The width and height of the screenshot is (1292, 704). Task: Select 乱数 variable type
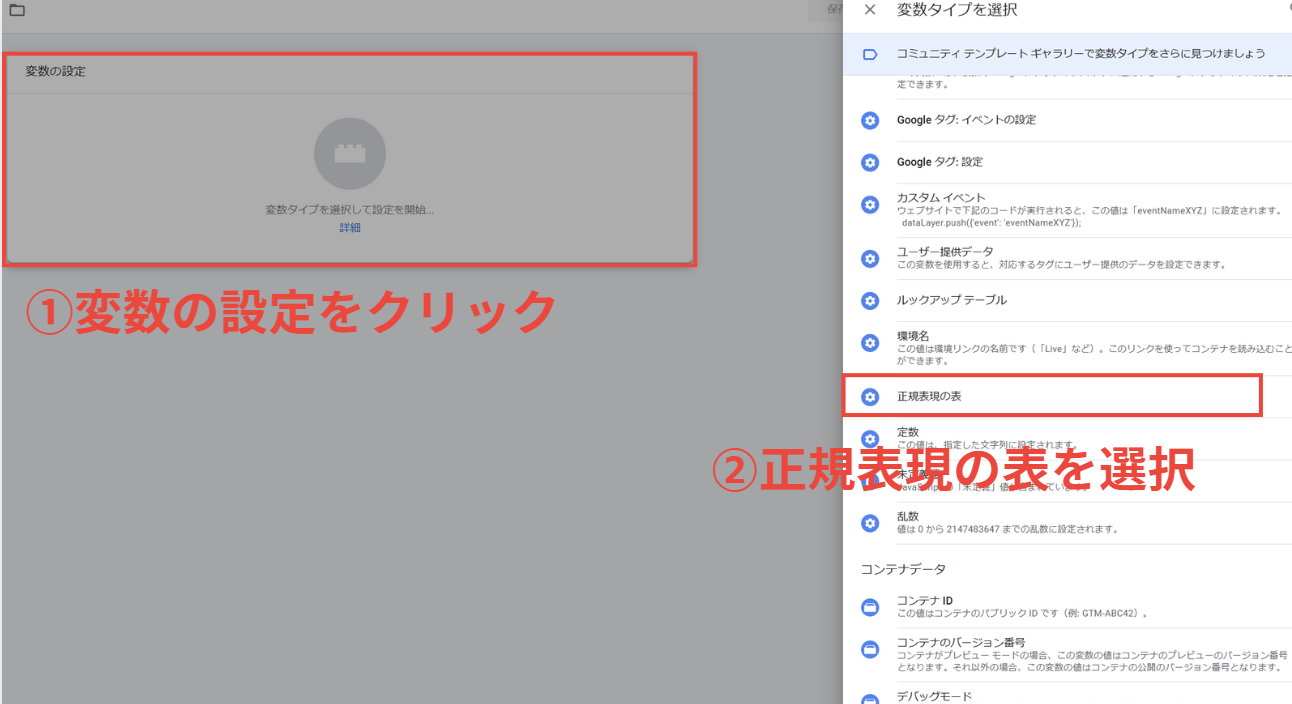tap(1067, 522)
